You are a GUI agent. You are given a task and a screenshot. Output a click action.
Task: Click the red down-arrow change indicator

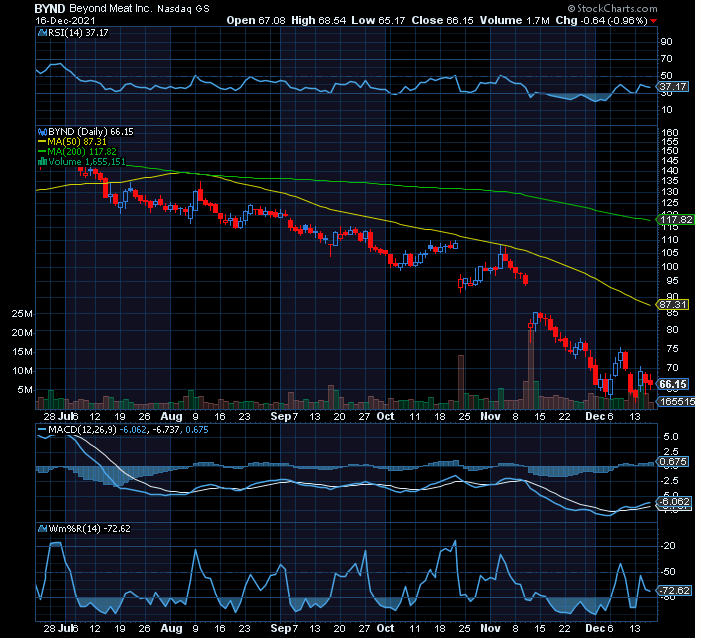click(x=654, y=21)
